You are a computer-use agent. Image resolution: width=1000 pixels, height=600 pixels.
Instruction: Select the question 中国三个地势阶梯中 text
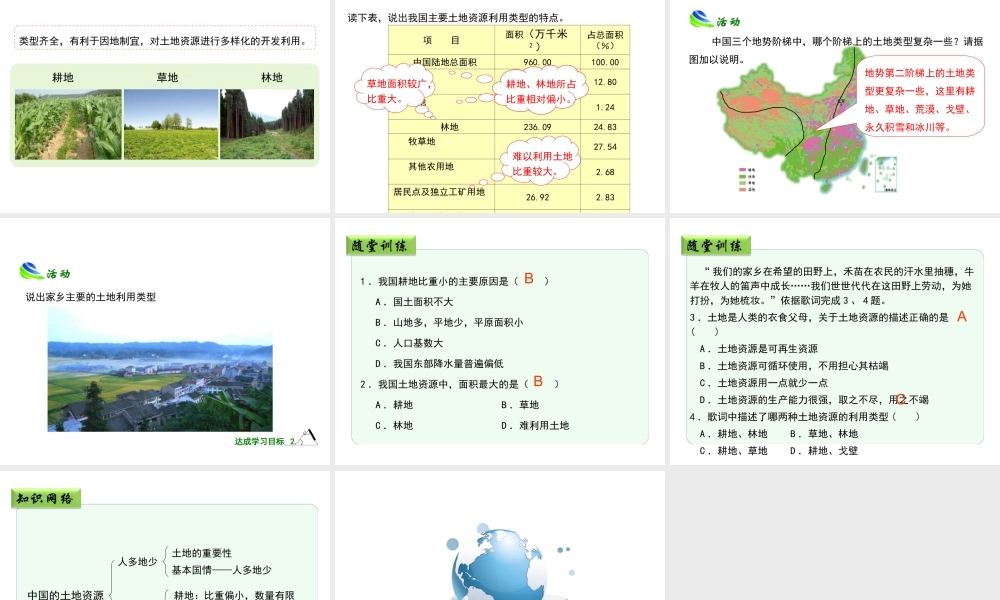point(836,50)
